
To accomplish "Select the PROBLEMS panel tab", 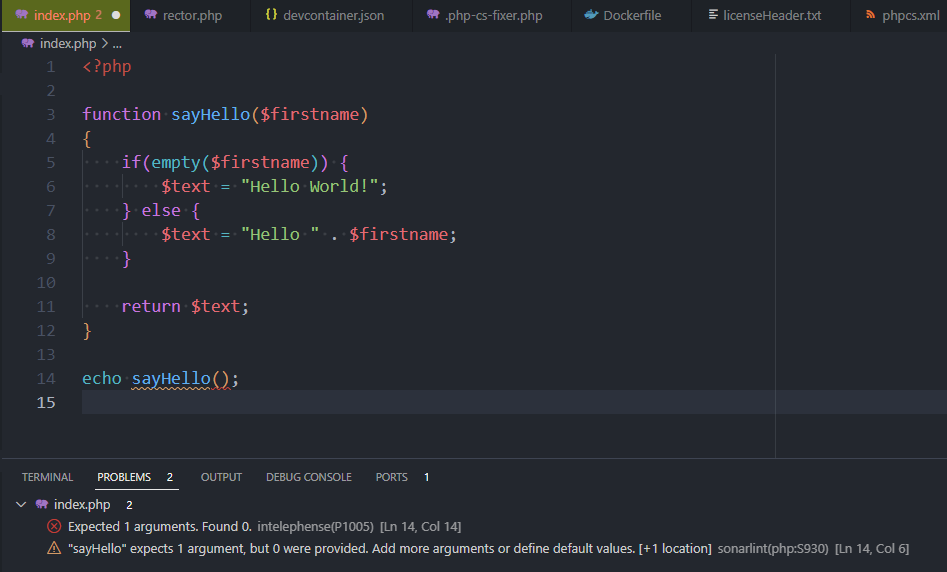I will click(124, 477).
